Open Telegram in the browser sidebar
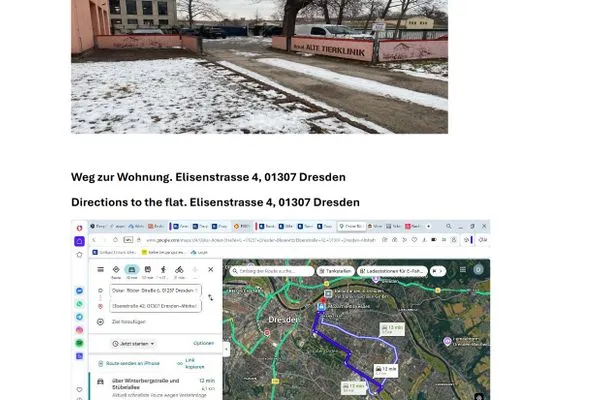The width and height of the screenshot is (600, 400). [79, 317]
